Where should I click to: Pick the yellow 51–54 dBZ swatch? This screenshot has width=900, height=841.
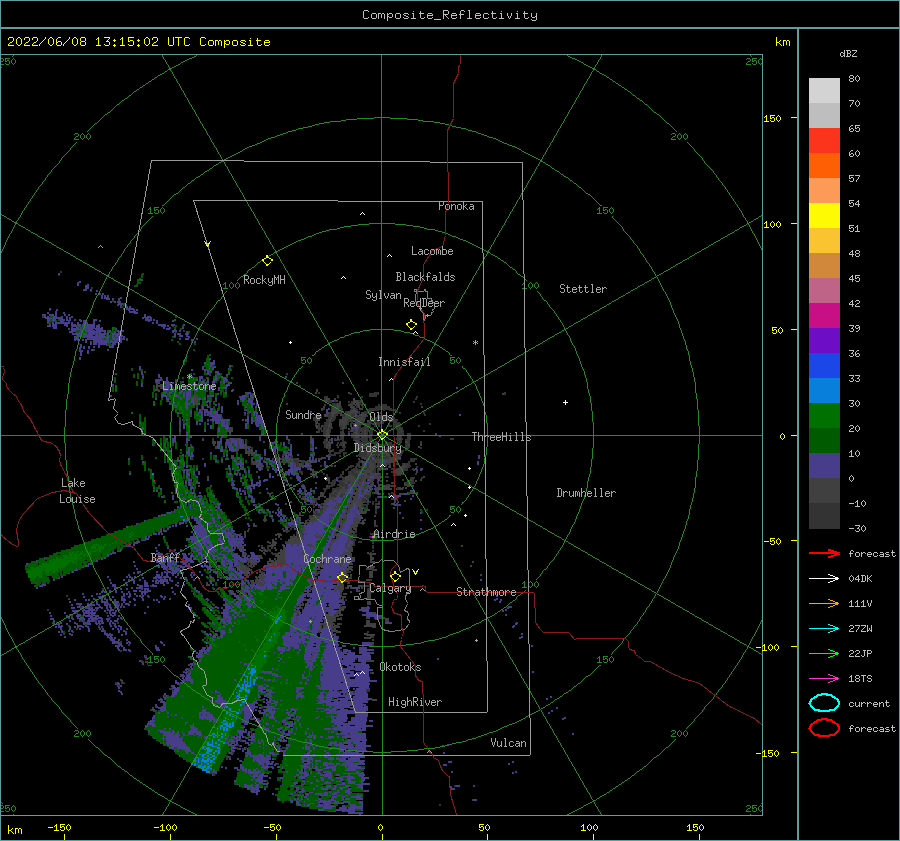(x=824, y=215)
